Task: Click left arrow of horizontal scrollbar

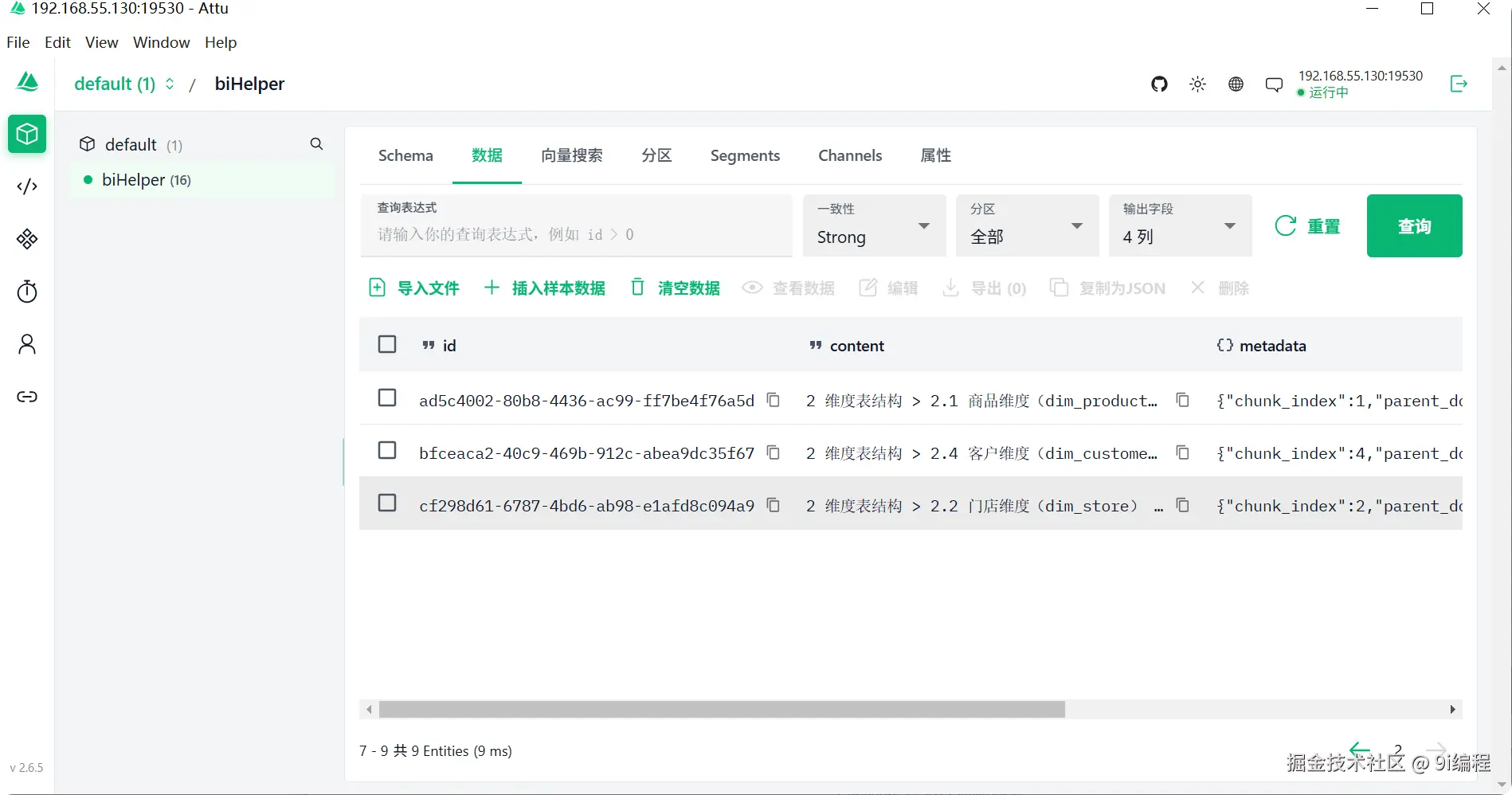Action: pos(369,709)
